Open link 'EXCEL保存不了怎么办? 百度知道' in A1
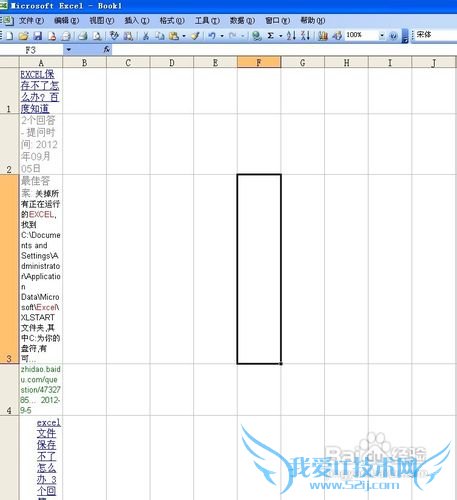This screenshot has width=457, height=500. point(40,91)
